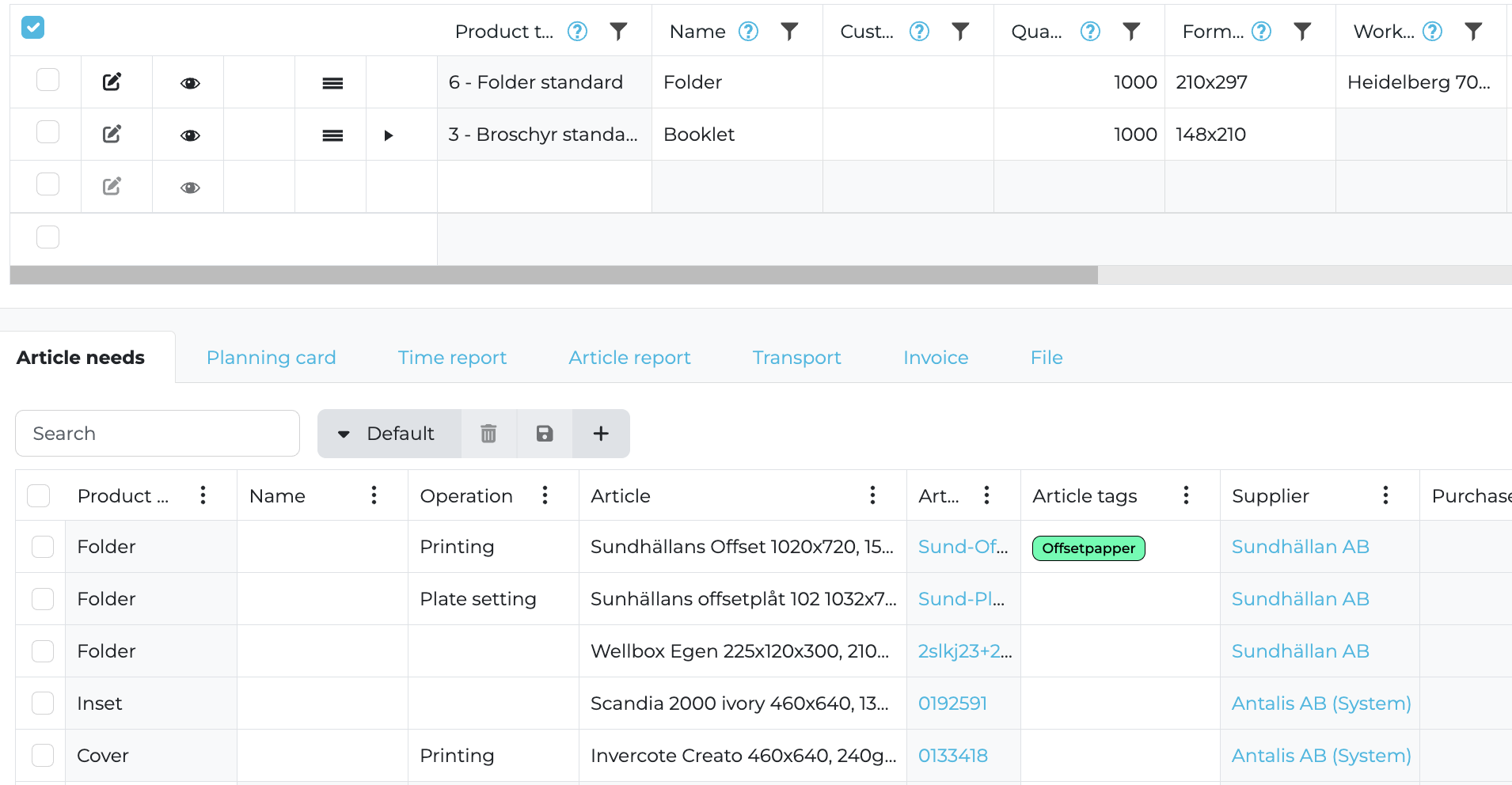Tick the checkbox for the Plate setting row

coord(43,599)
